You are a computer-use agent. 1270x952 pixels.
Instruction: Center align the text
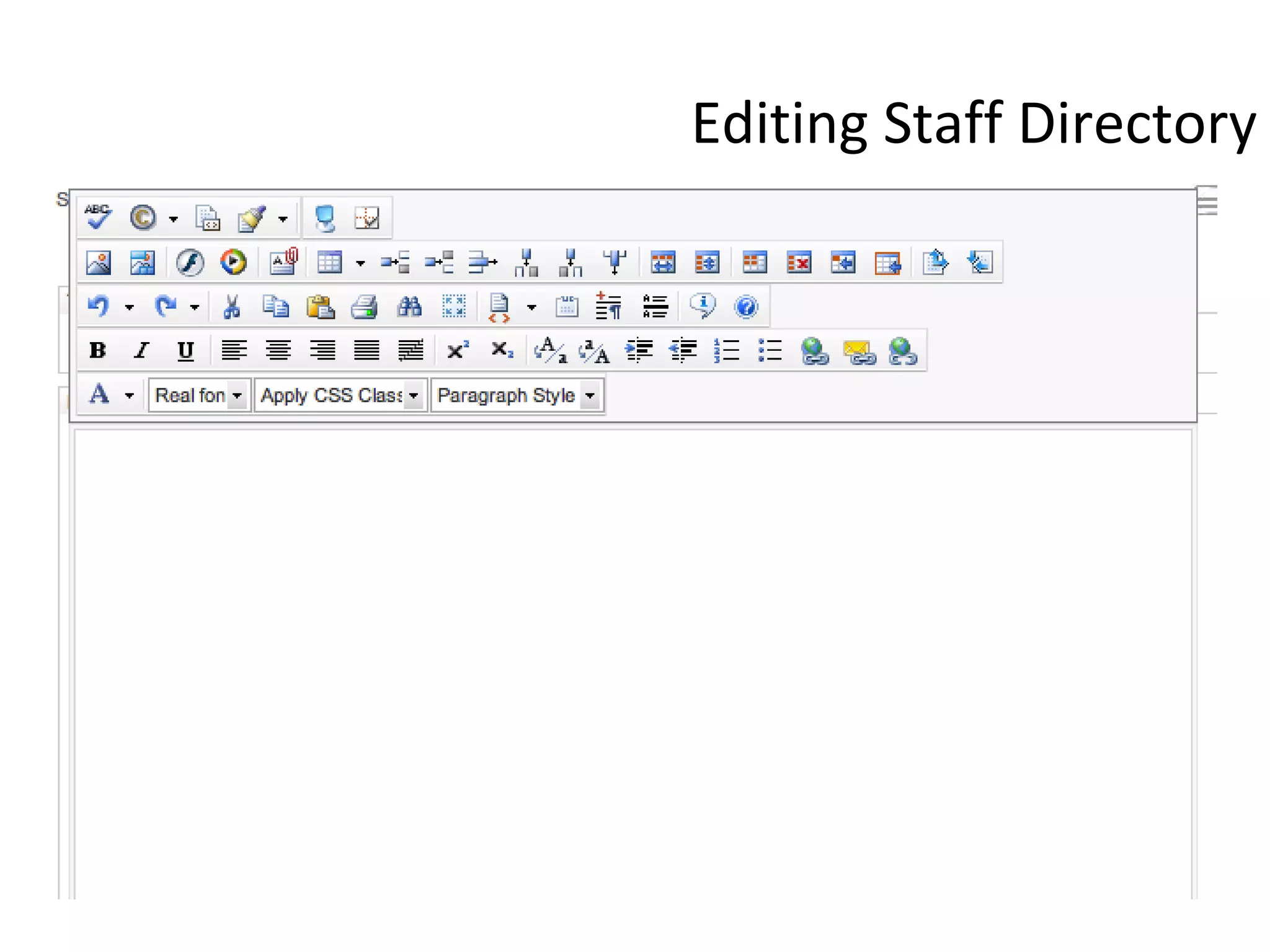[x=278, y=351]
